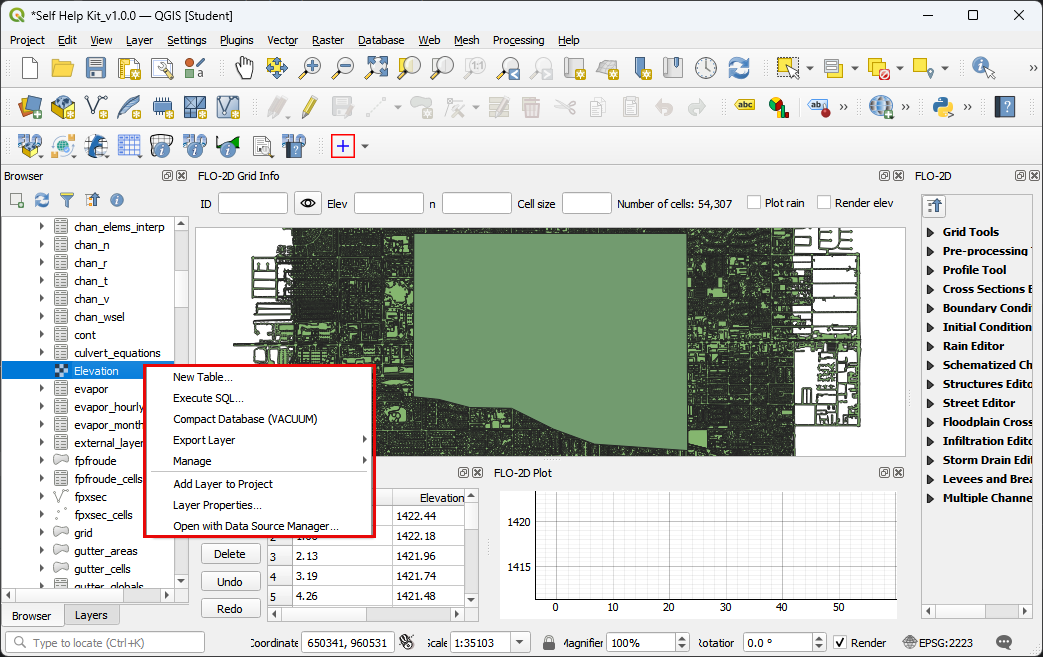Click the Save Project floppy disk icon
This screenshot has width=1043, height=657.
(x=96, y=68)
